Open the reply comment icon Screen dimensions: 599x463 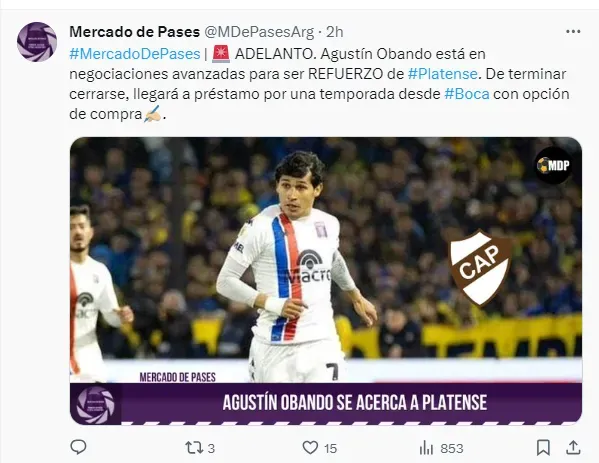78,447
